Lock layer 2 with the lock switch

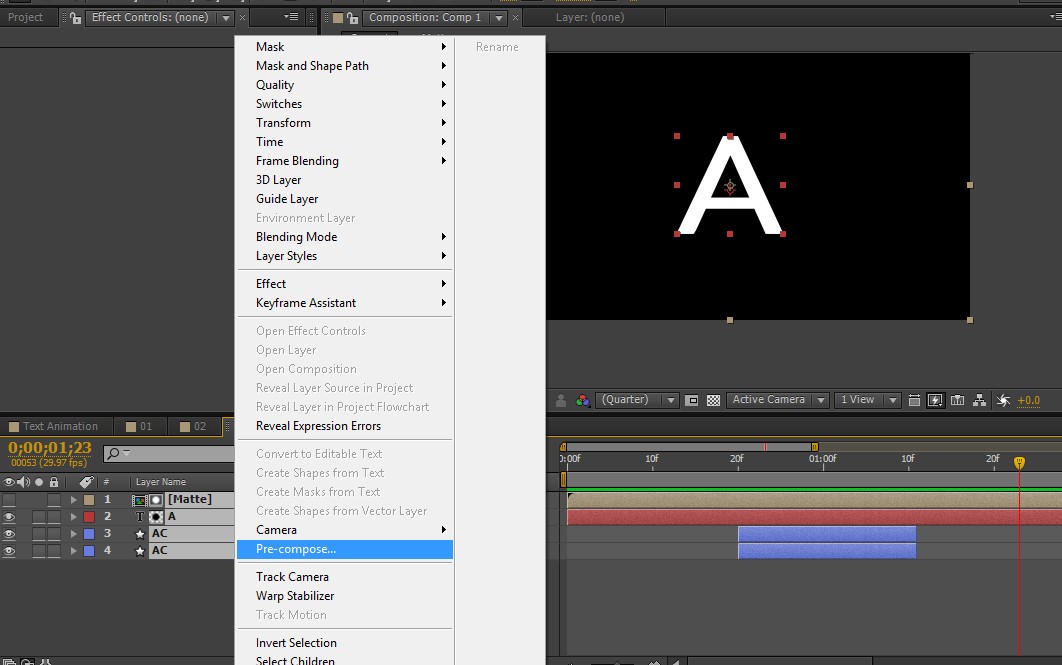54,517
